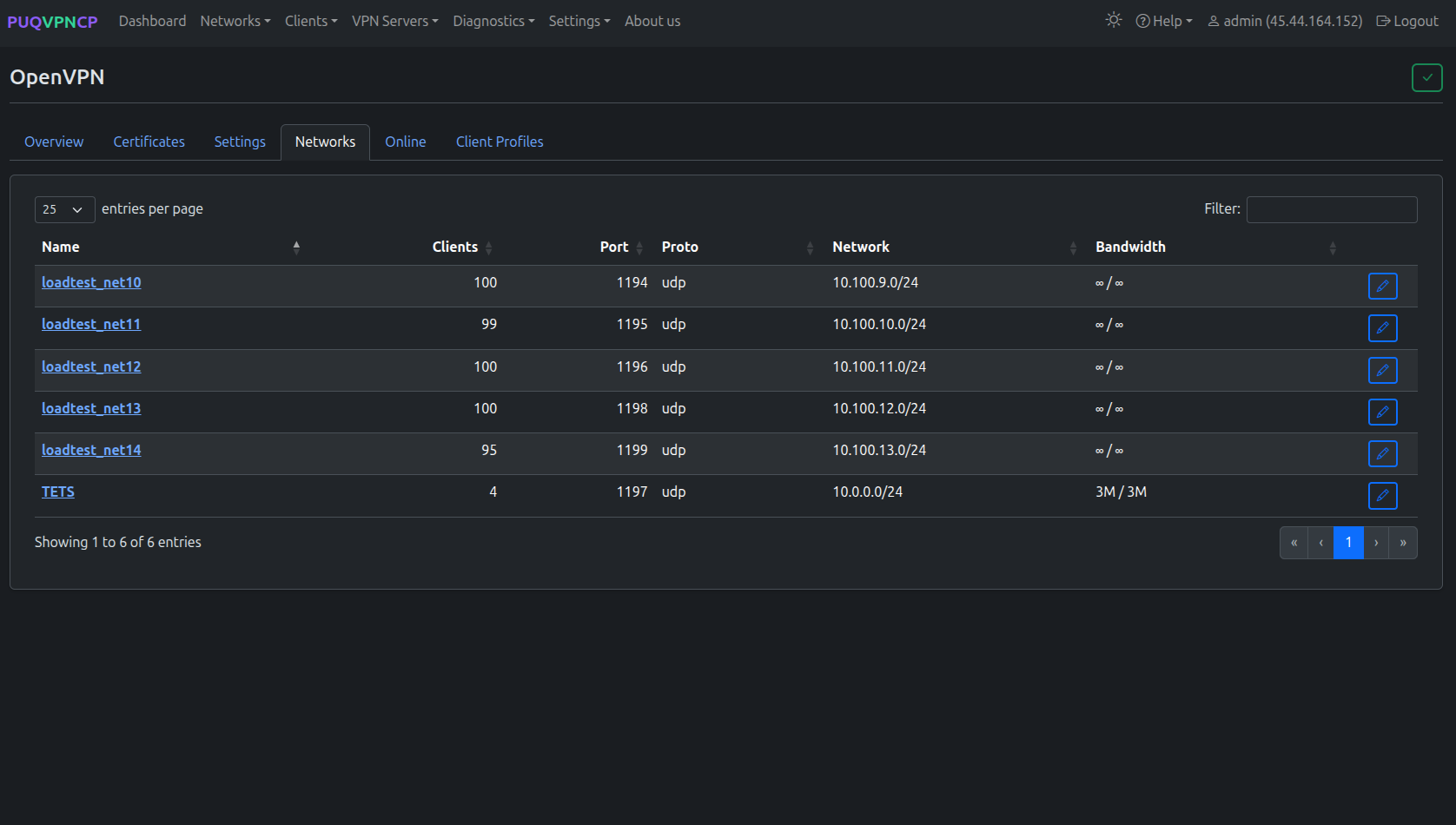The width and height of the screenshot is (1456, 825).
Task: Open the Help dropdown
Action: click(x=1164, y=21)
